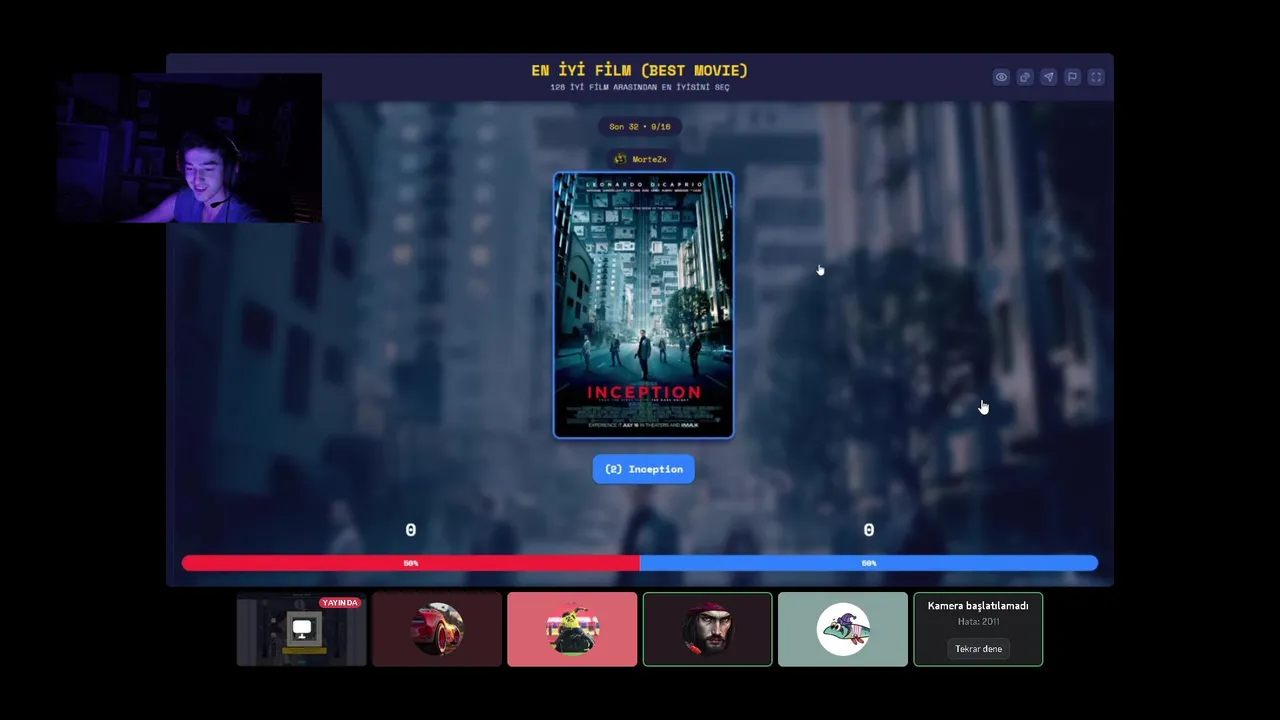
Task: Click the monitor icon on stream tile
Action: click(x=302, y=629)
